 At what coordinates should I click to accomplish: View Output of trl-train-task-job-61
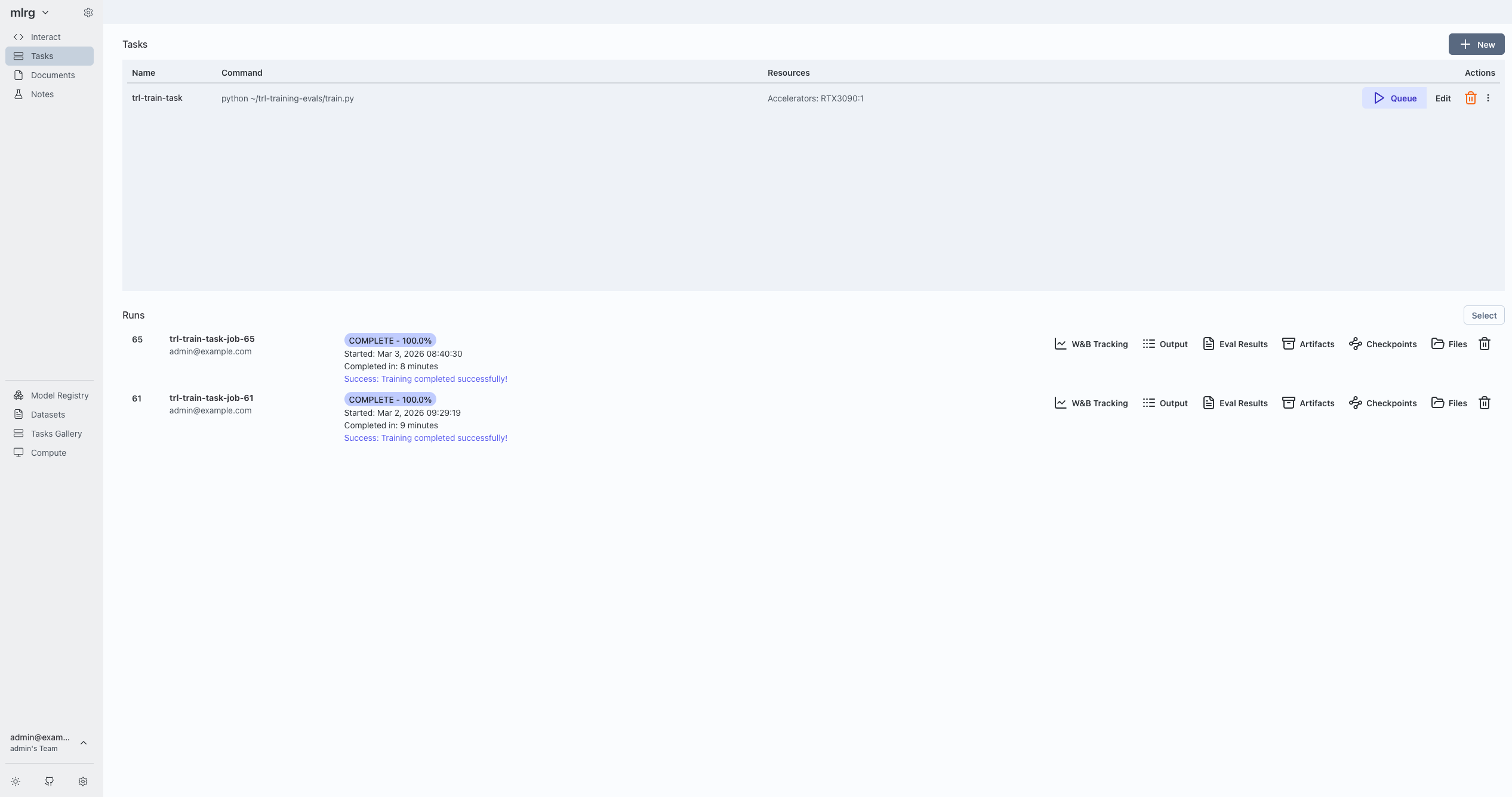coord(1164,403)
